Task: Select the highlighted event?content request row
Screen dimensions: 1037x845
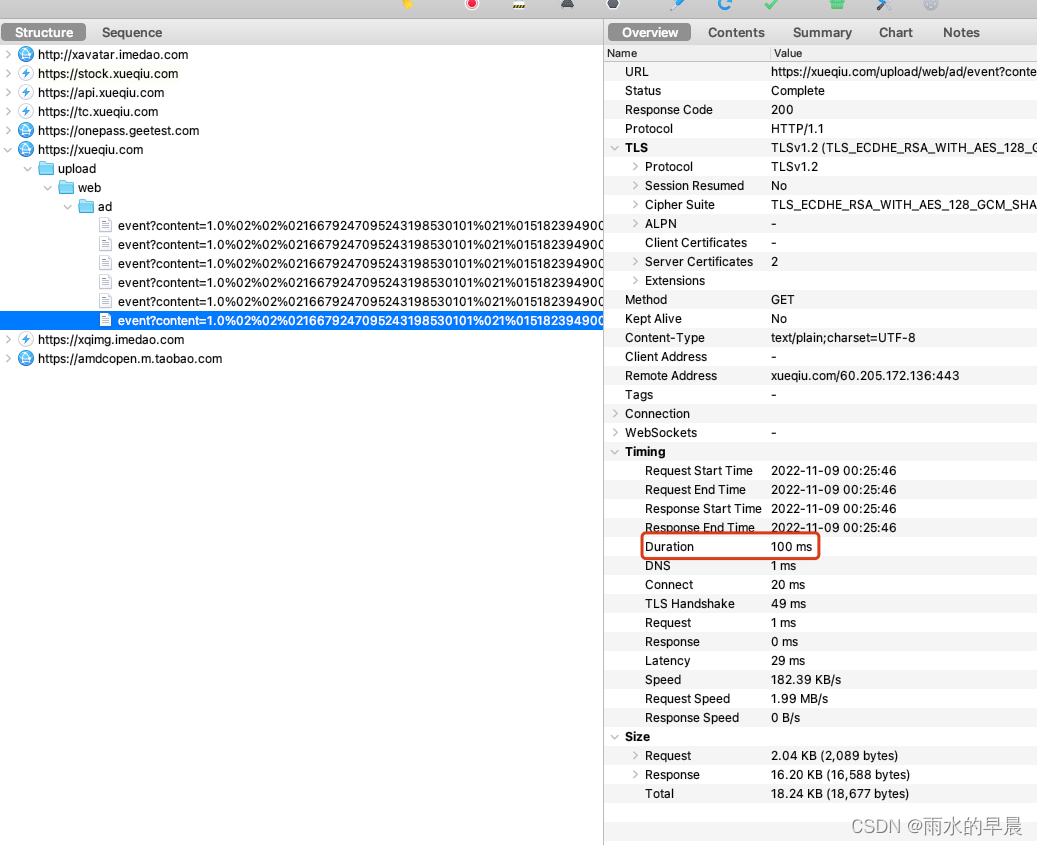Action: (302, 320)
